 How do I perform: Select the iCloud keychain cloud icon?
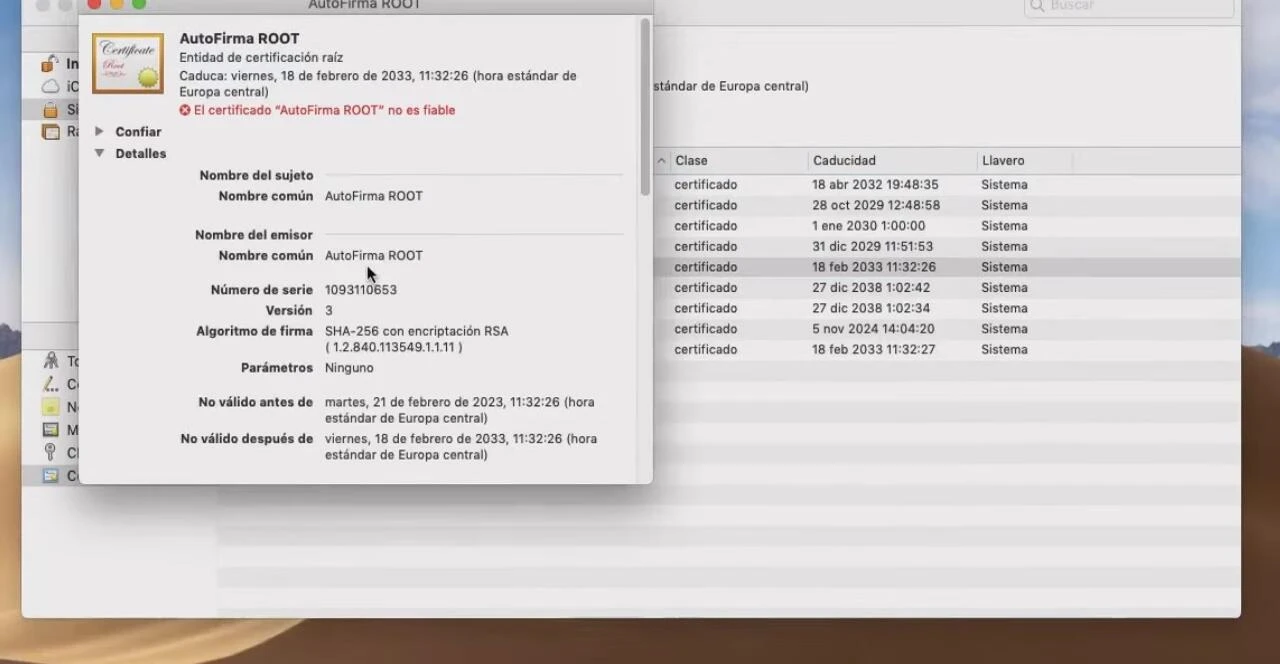tap(50, 87)
